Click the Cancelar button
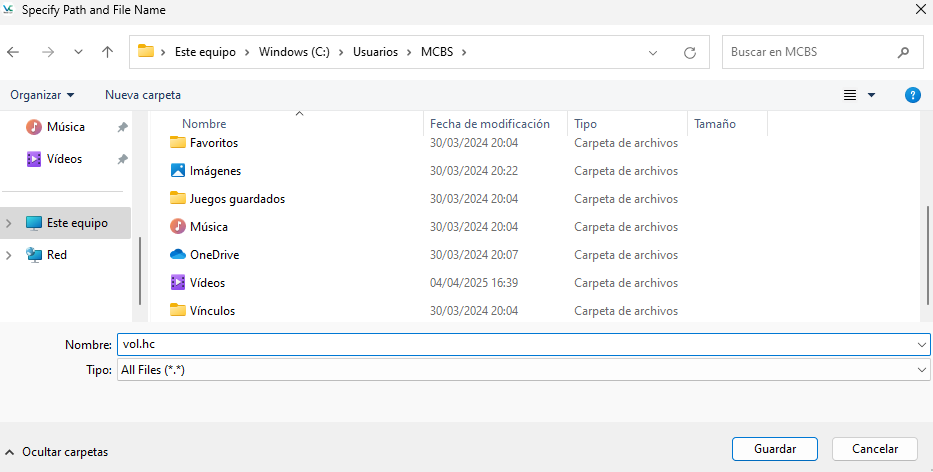This screenshot has height=472, width=933. 875,450
